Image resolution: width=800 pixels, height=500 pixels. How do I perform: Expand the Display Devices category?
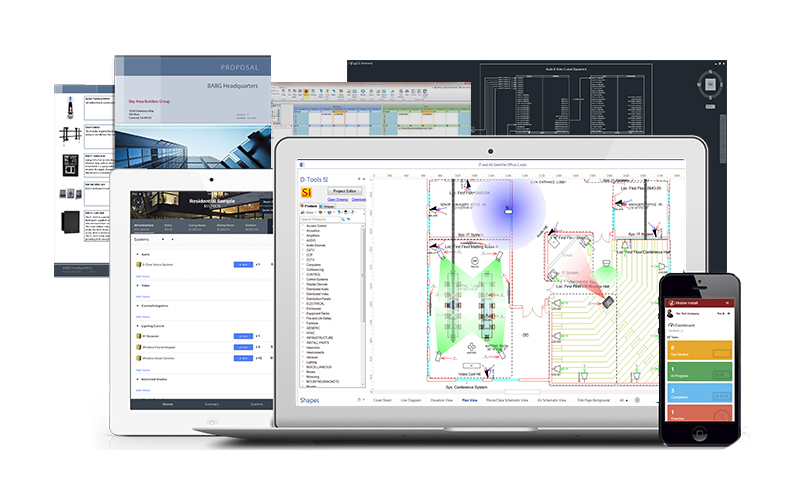[316, 284]
